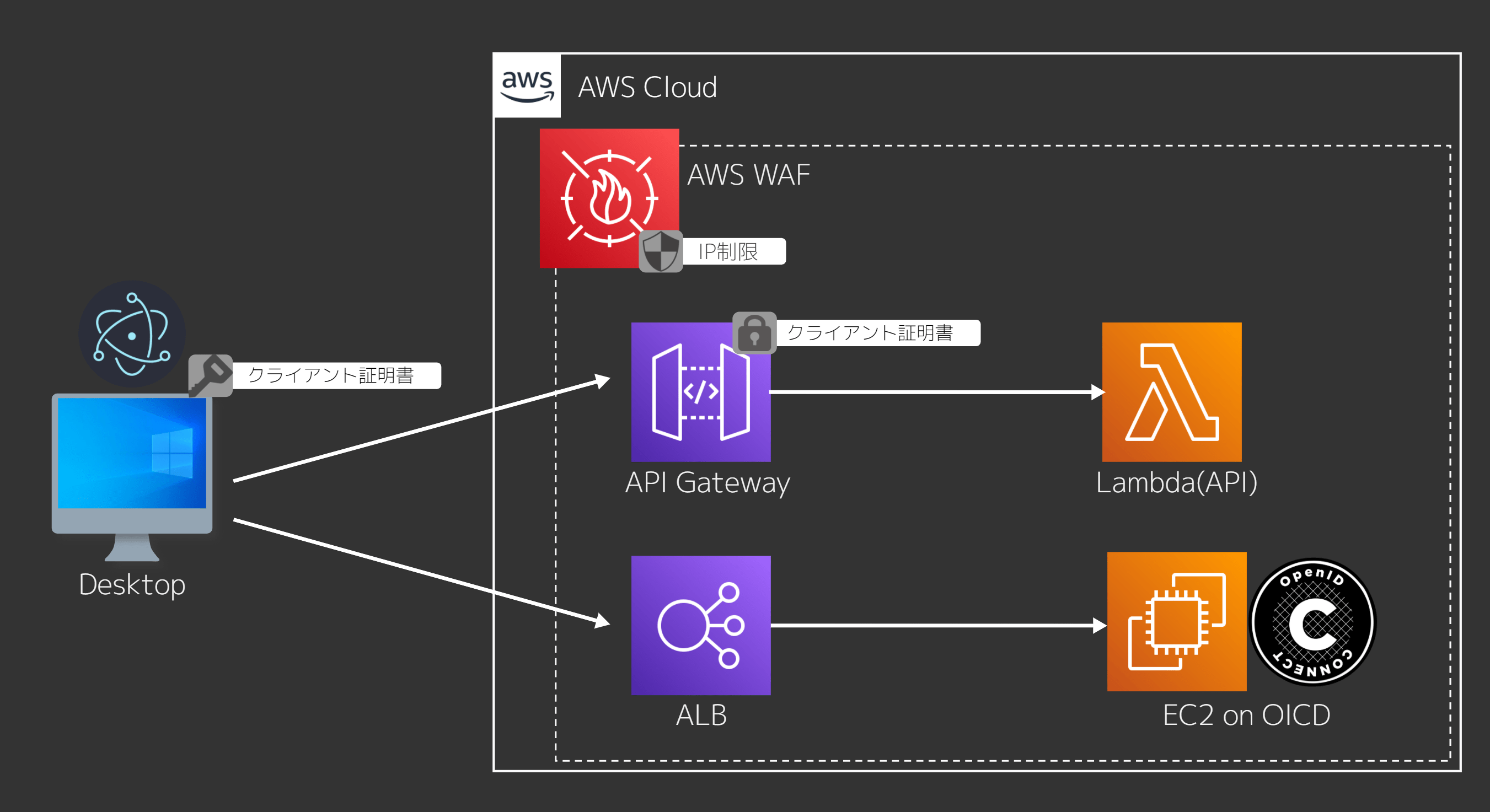Click the AWS logo icon

pyautogui.click(x=527, y=85)
